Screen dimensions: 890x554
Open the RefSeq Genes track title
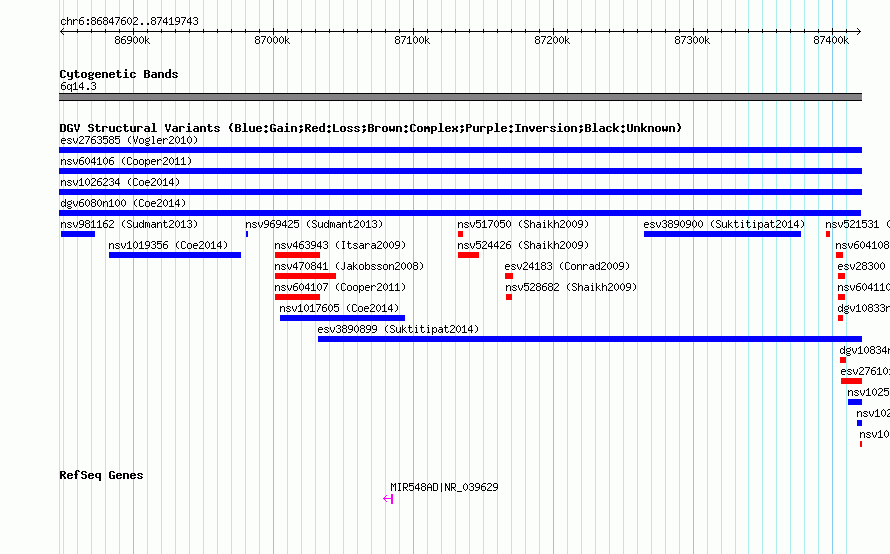101,475
